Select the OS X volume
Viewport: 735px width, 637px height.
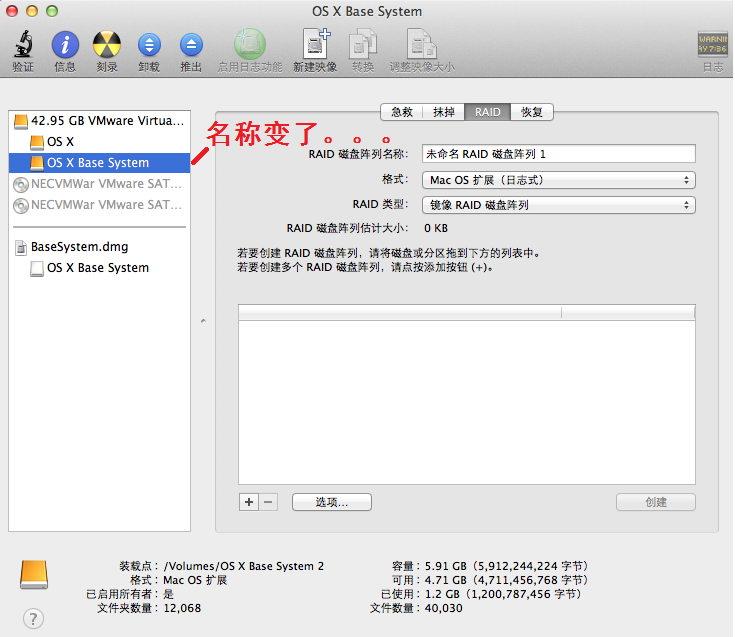[x=99, y=142]
